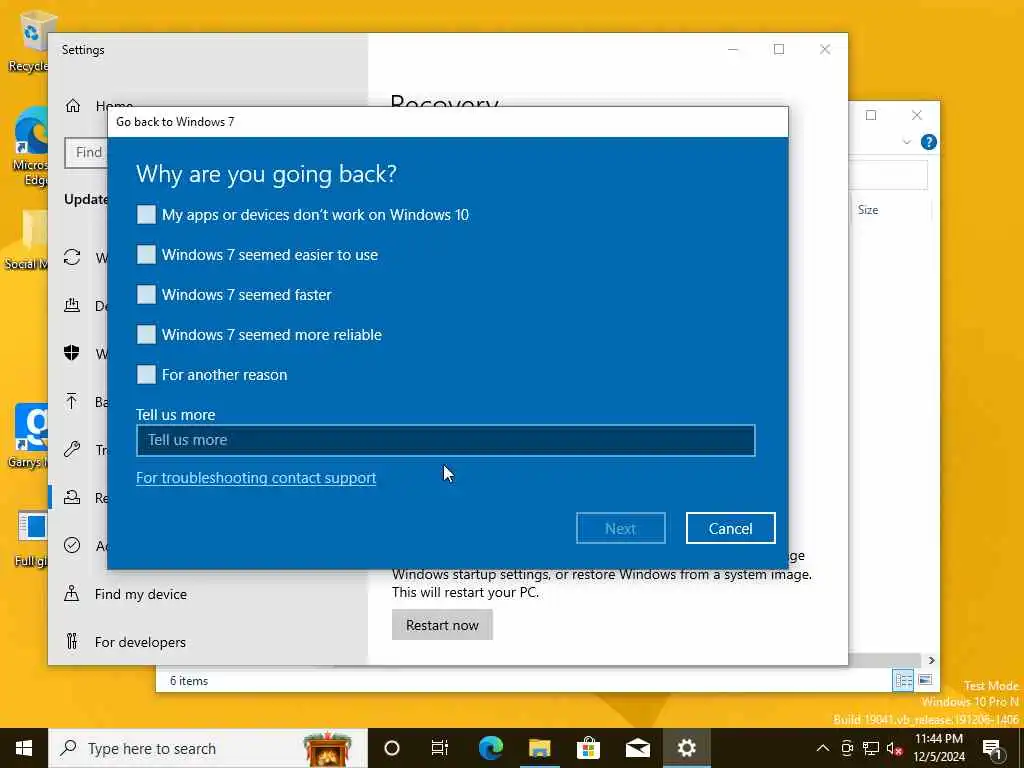This screenshot has width=1024, height=768.
Task: Open Cortana circle icon on taskbar
Action: (392, 748)
